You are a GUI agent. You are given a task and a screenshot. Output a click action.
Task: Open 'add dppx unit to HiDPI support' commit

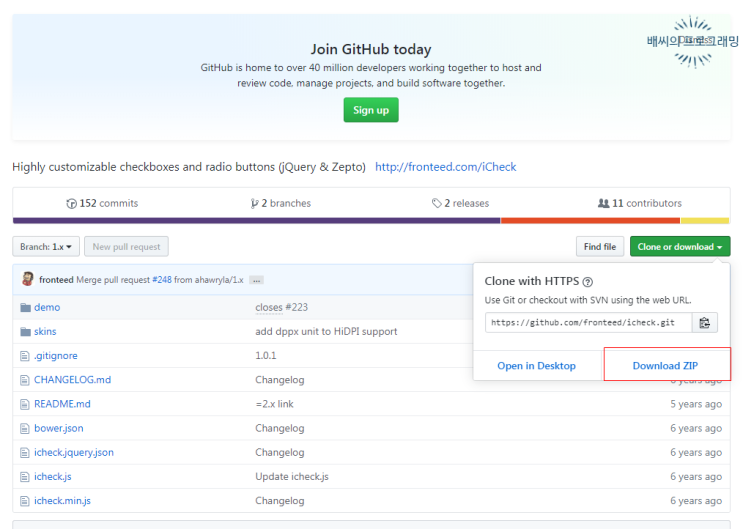point(326,331)
